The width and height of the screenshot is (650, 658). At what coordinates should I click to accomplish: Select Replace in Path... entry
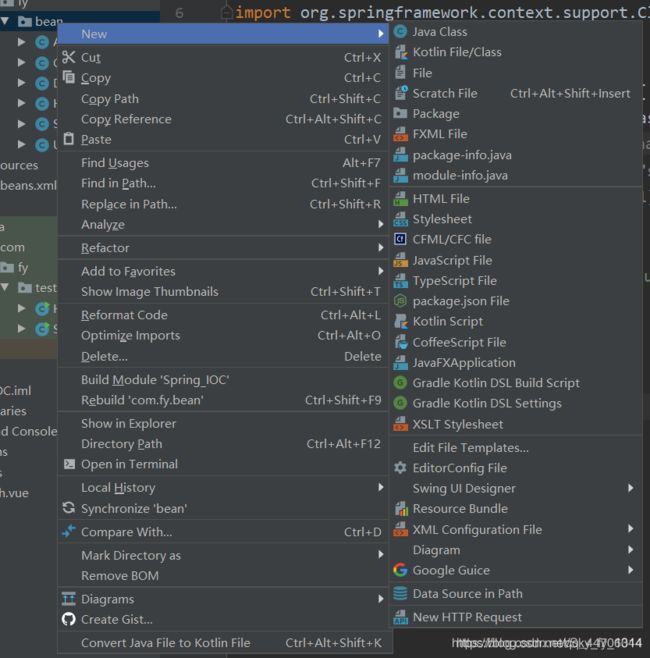(x=222, y=204)
